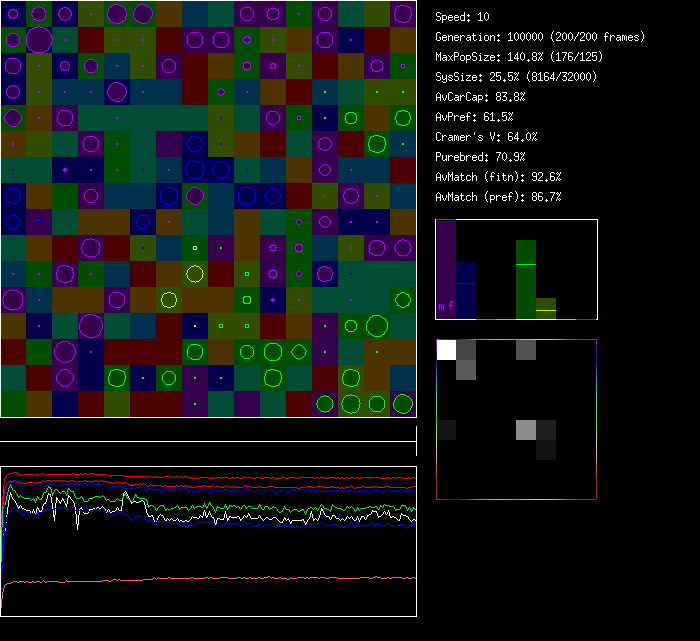This screenshot has width=700, height=641.
Task: Click the short olive-yellow histogram bar
Action: tap(546, 309)
